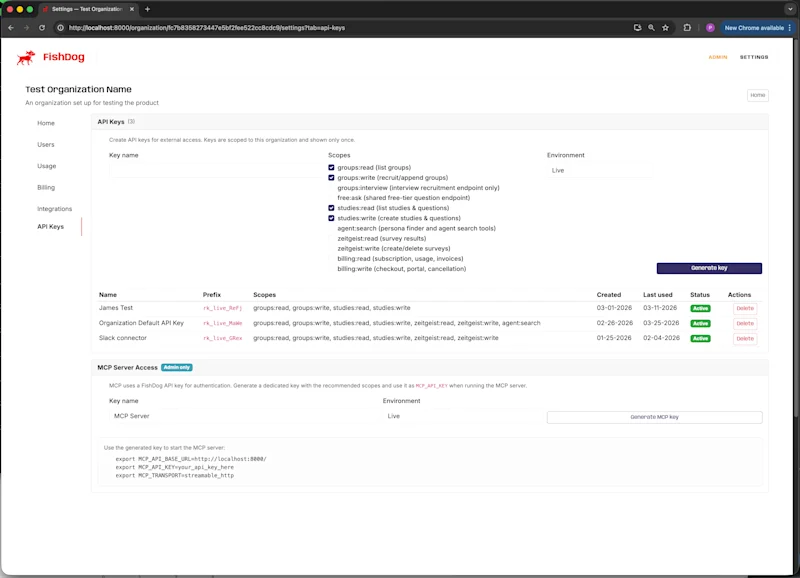The width and height of the screenshot is (800, 578).
Task: Open the ADMIN link in the header
Action: pyautogui.click(x=717, y=57)
